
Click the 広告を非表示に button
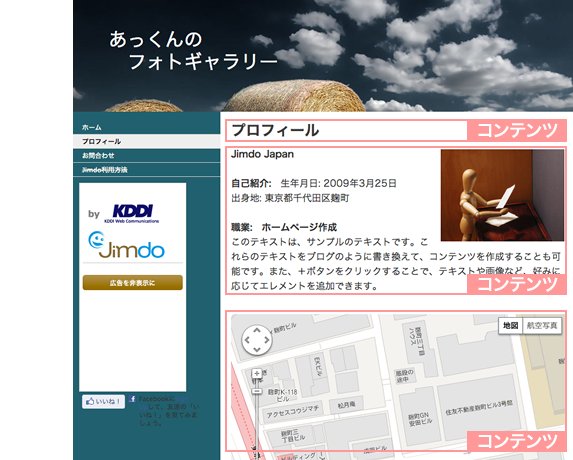pos(133,282)
